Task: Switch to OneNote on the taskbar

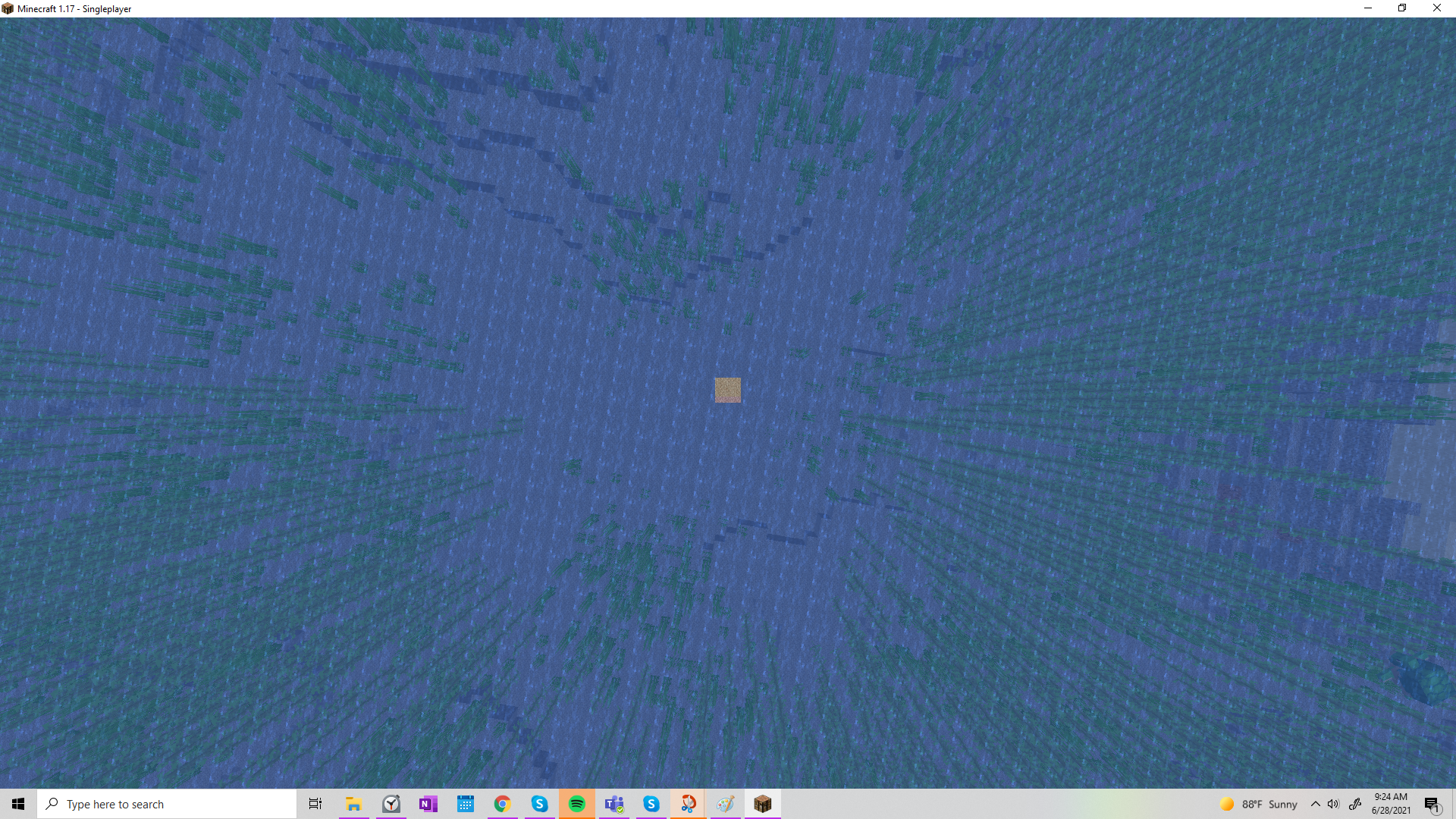Action: [428, 804]
